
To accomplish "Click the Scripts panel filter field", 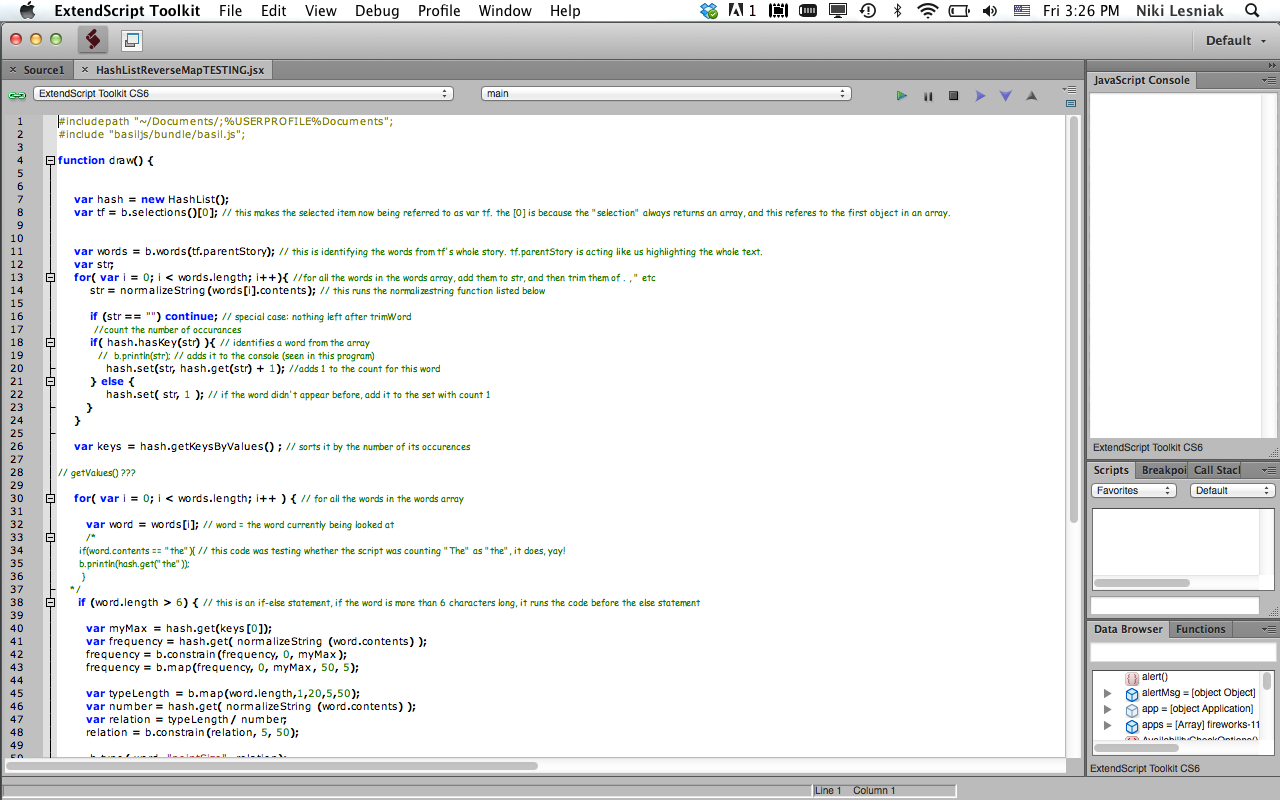I will [1175, 605].
